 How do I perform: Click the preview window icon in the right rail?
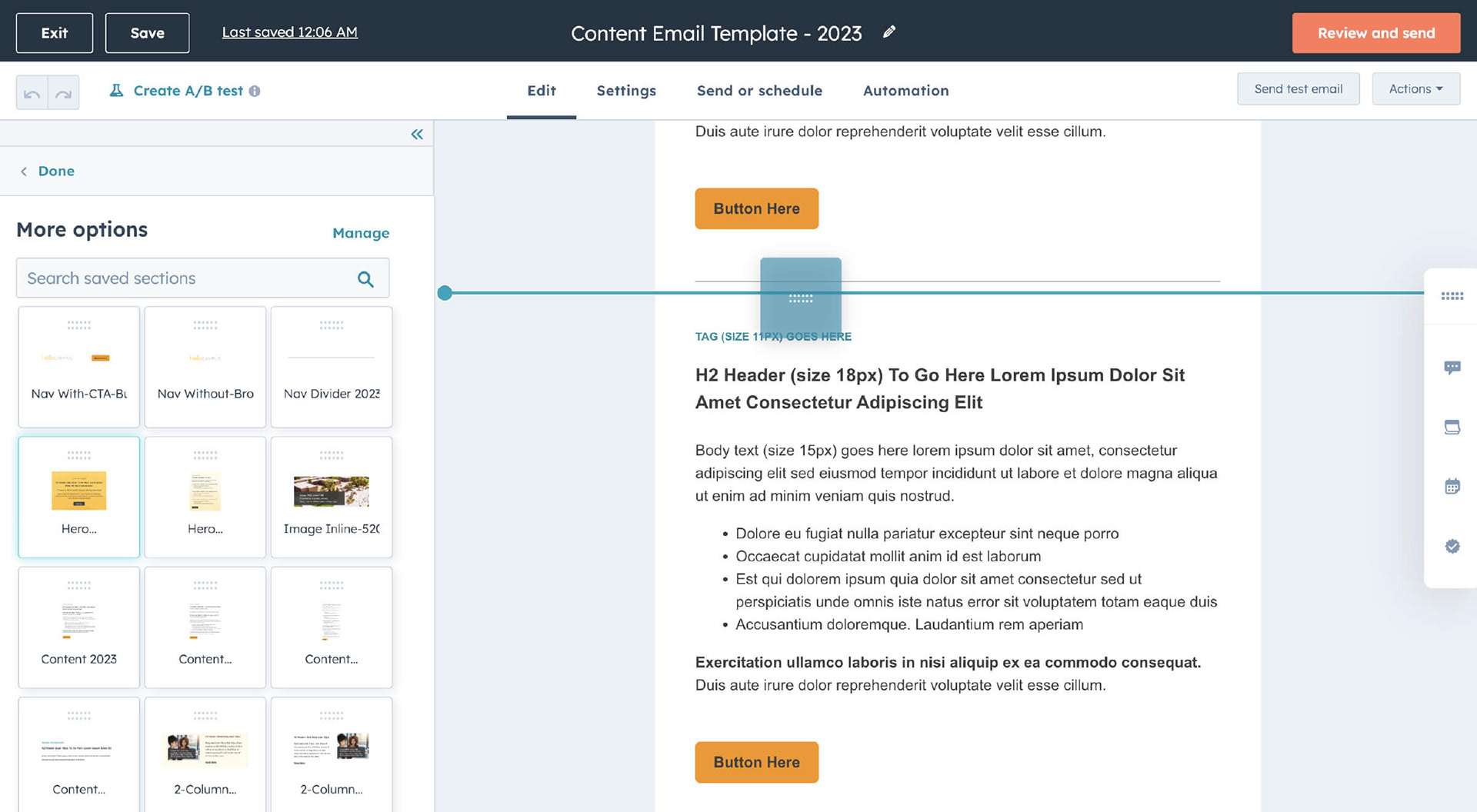coord(1452,428)
